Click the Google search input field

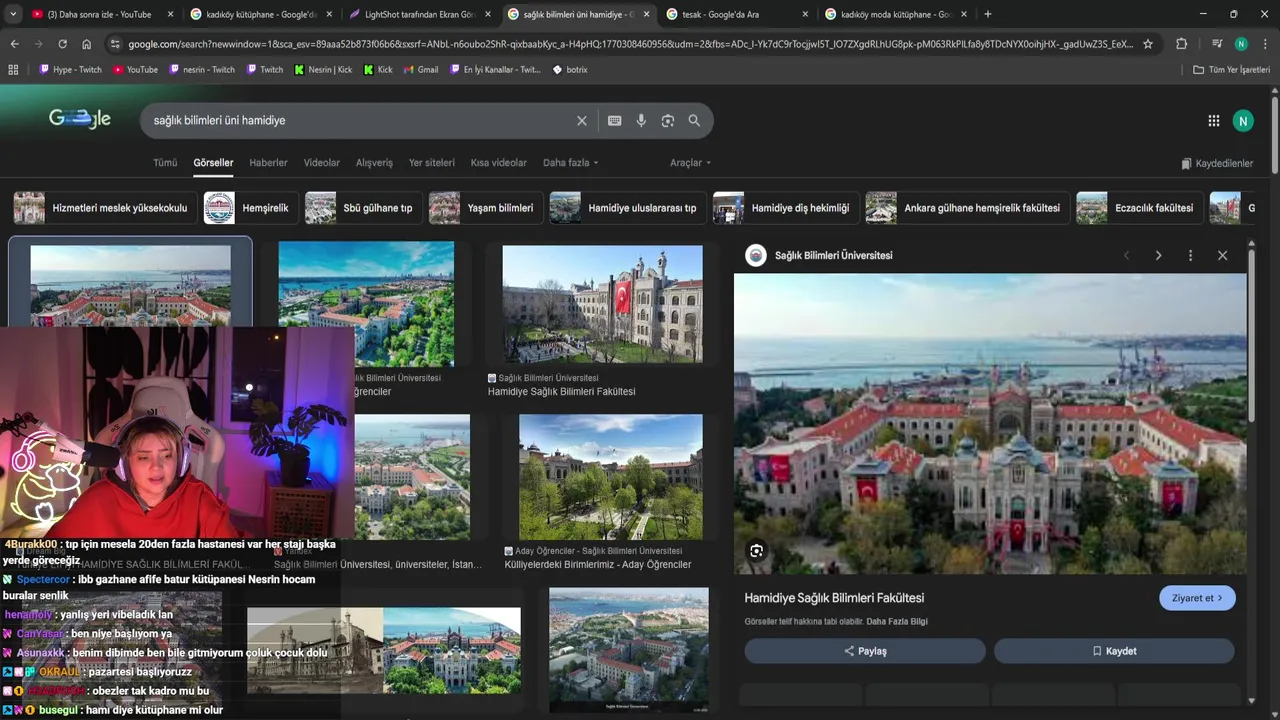[x=360, y=121]
